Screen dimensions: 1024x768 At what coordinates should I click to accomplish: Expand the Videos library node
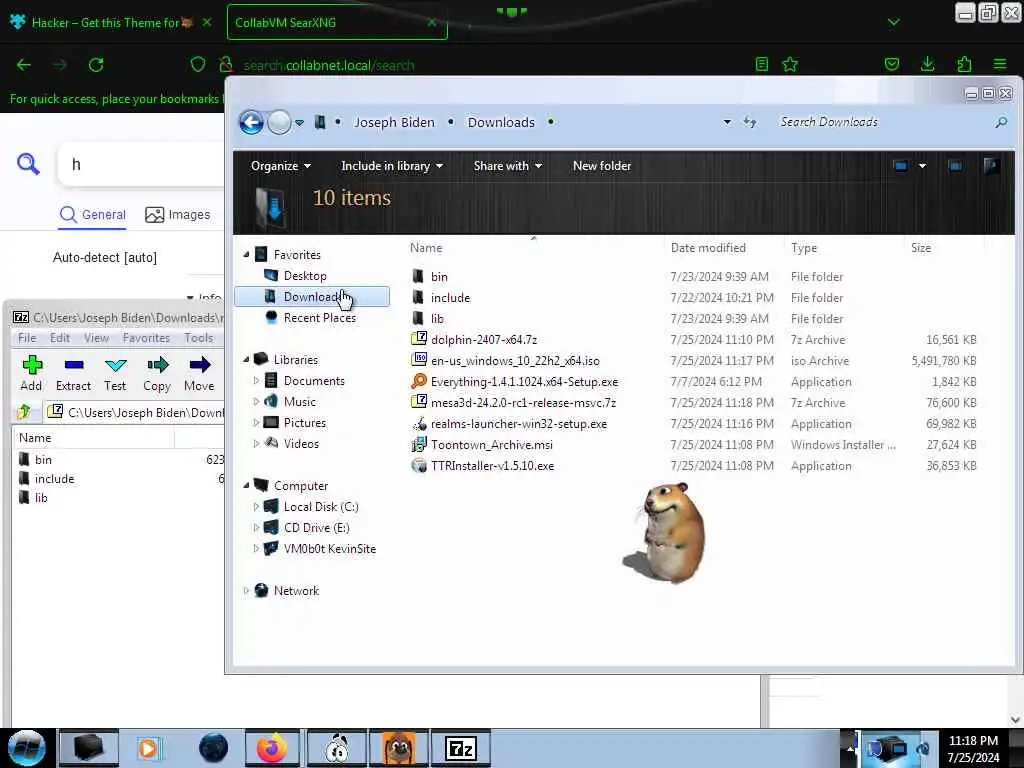click(x=256, y=443)
